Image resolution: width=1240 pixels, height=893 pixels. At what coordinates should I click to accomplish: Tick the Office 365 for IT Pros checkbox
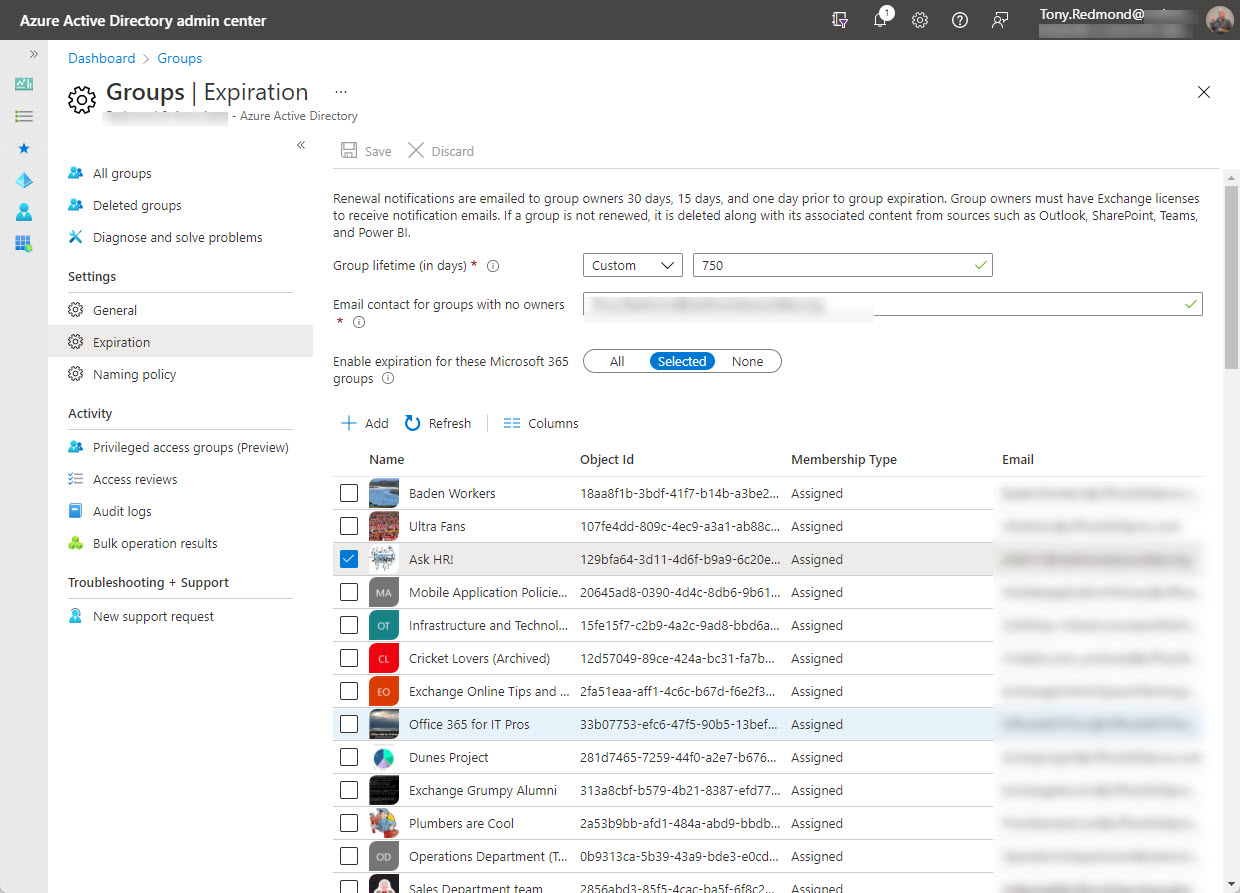click(x=348, y=724)
